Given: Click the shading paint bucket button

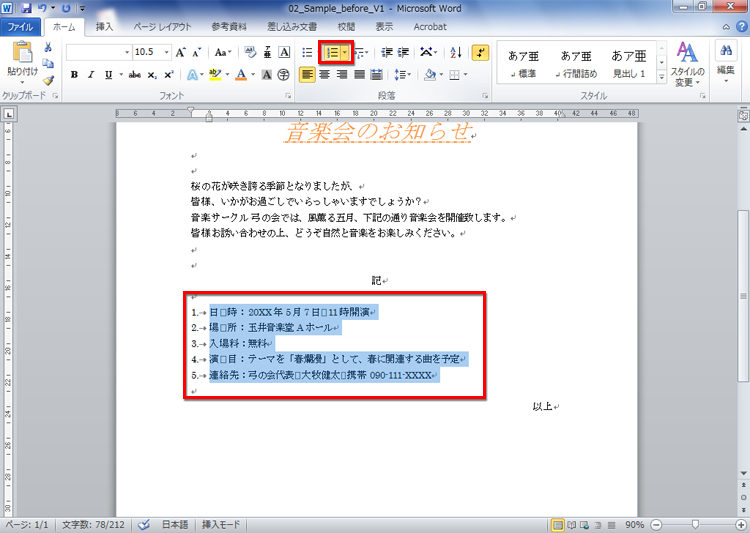Looking at the screenshot, I should [430, 75].
